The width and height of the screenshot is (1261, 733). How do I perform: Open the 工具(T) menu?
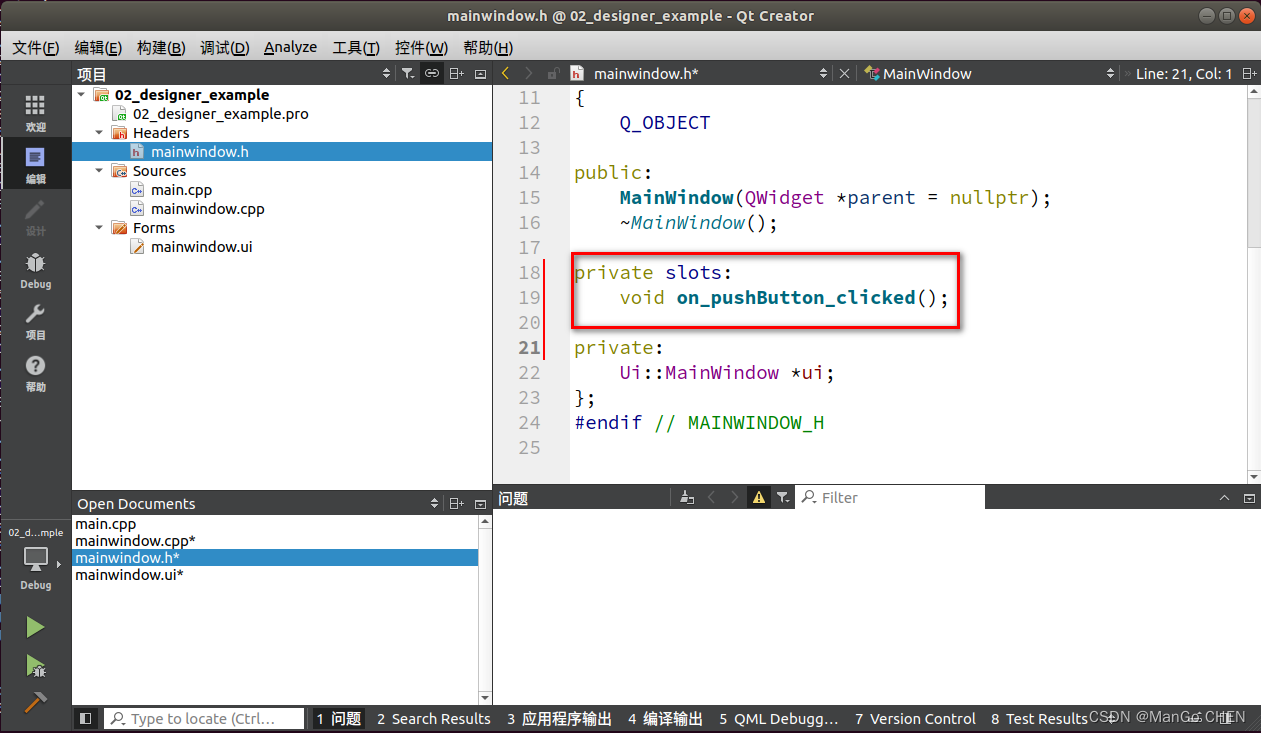356,47
